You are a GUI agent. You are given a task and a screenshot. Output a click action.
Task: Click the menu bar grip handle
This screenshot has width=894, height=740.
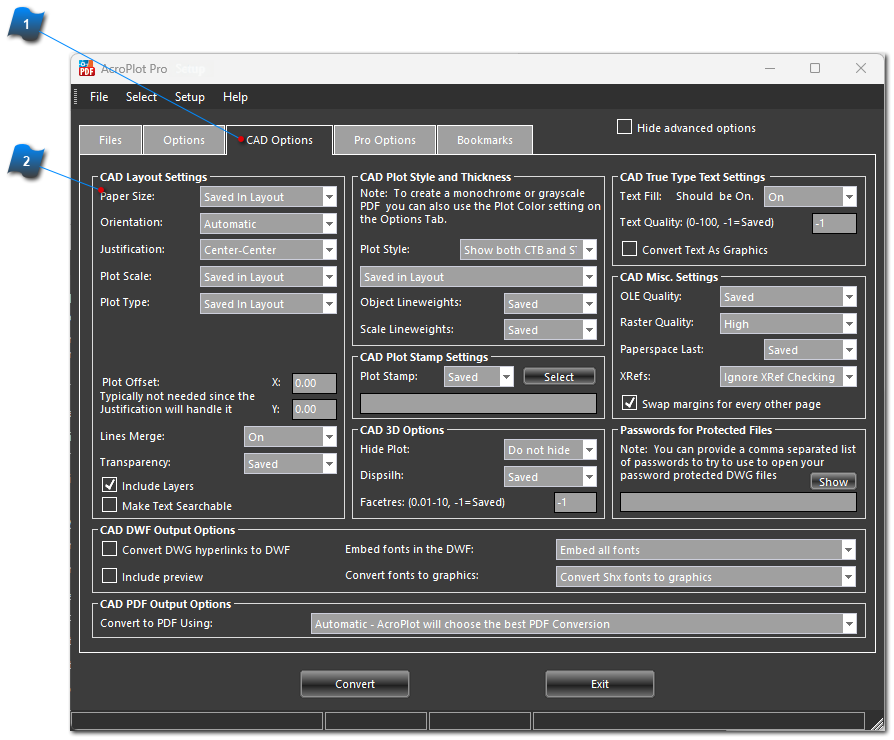click(x=75, y=97)
